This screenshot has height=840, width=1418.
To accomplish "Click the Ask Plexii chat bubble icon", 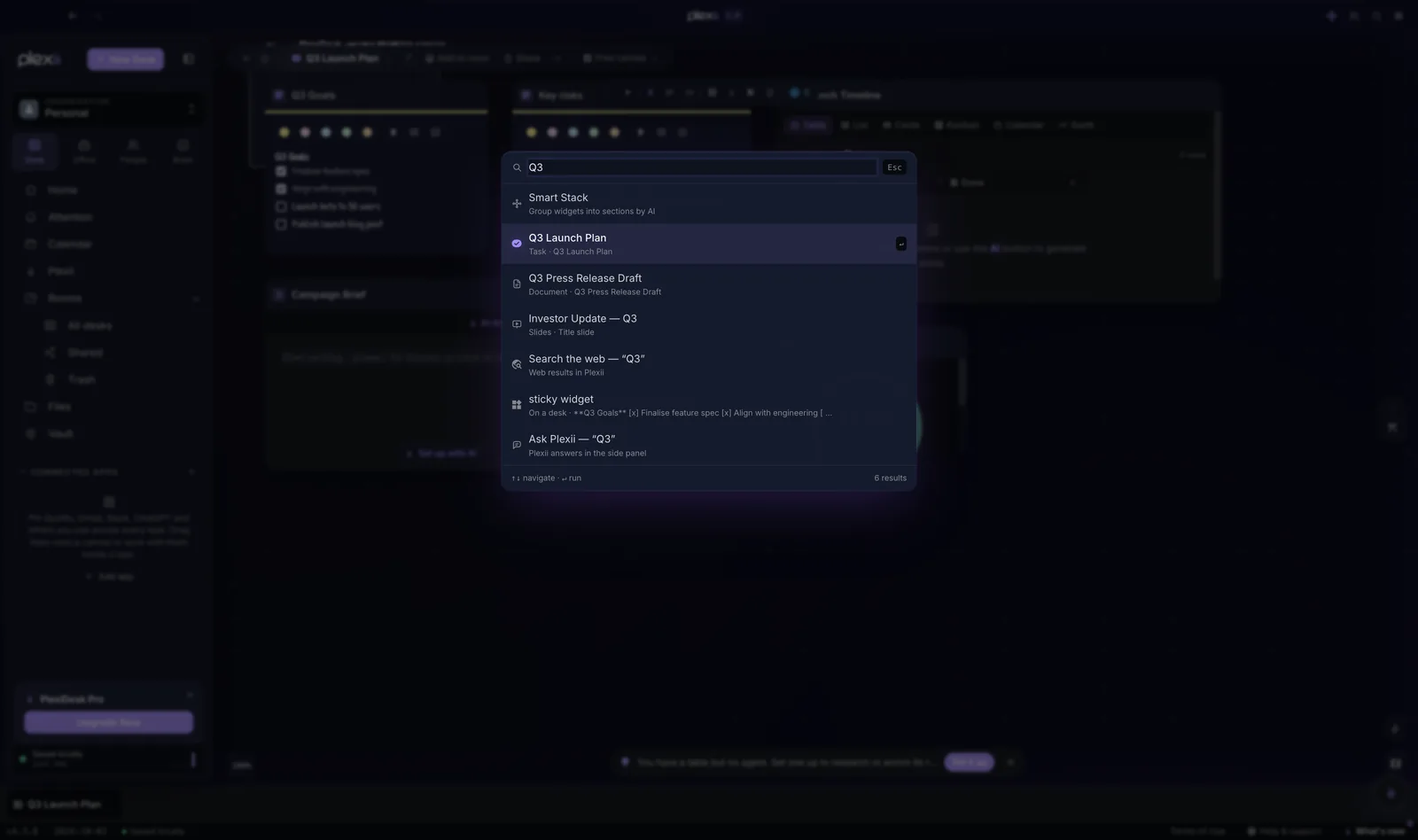I will pos(517,445).
